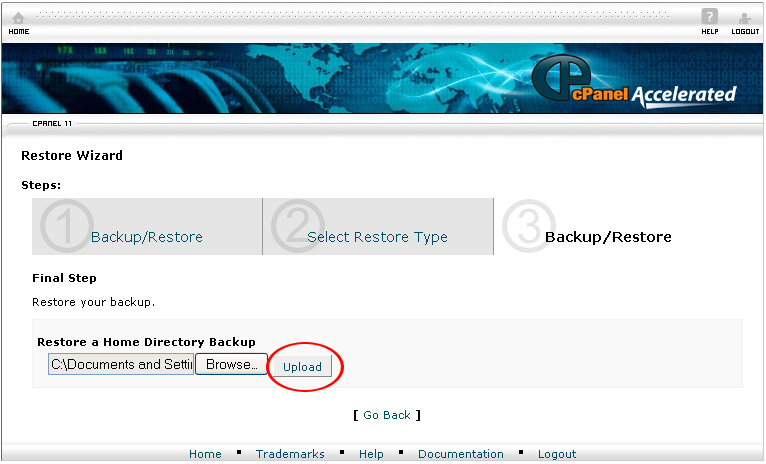Click the Go Back link
The width and height of the screenshot is (766, 464).
pyautogui.click(x=386, y=415)
